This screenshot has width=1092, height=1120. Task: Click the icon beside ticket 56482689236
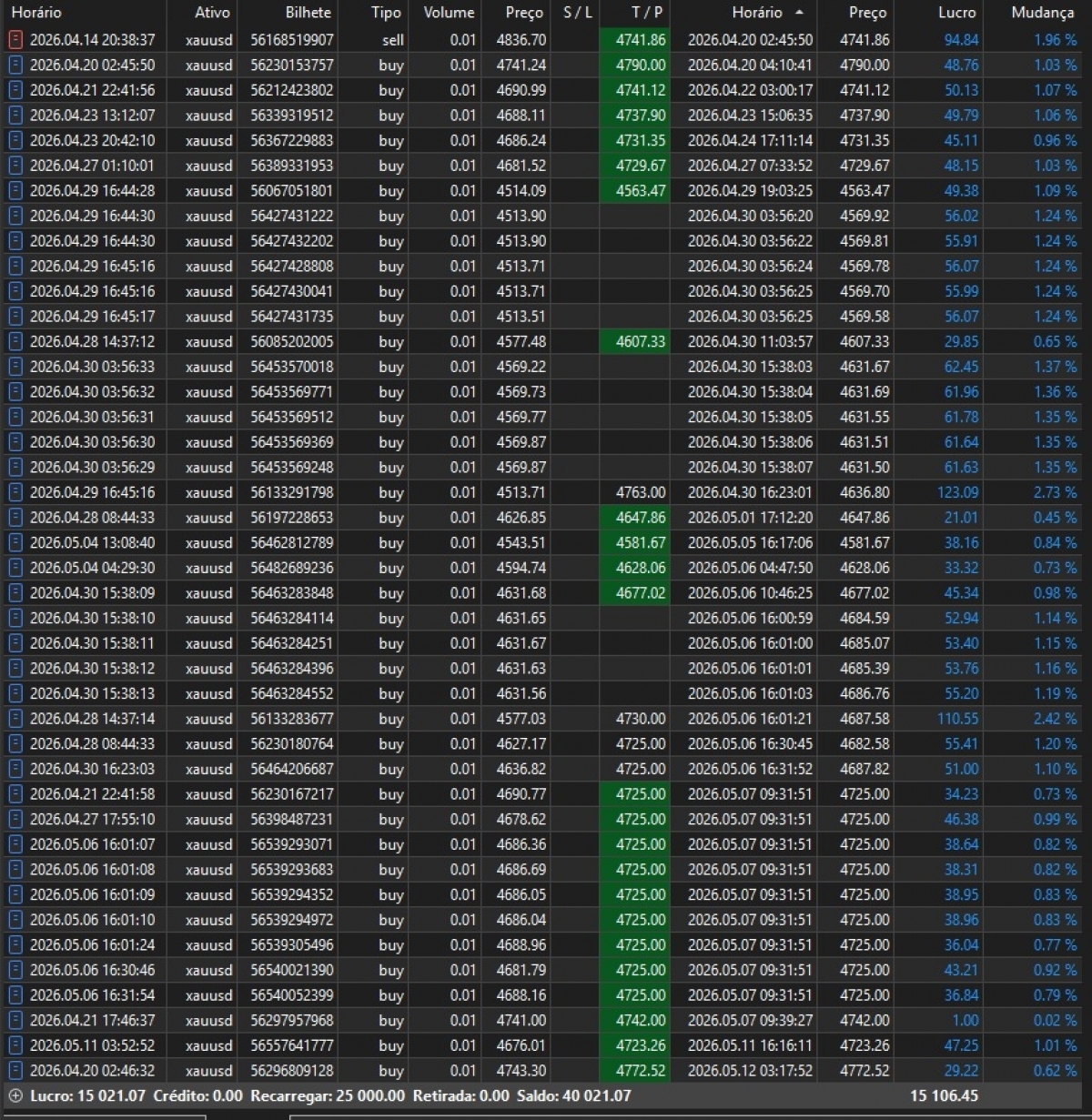click(x=15, y=568)
